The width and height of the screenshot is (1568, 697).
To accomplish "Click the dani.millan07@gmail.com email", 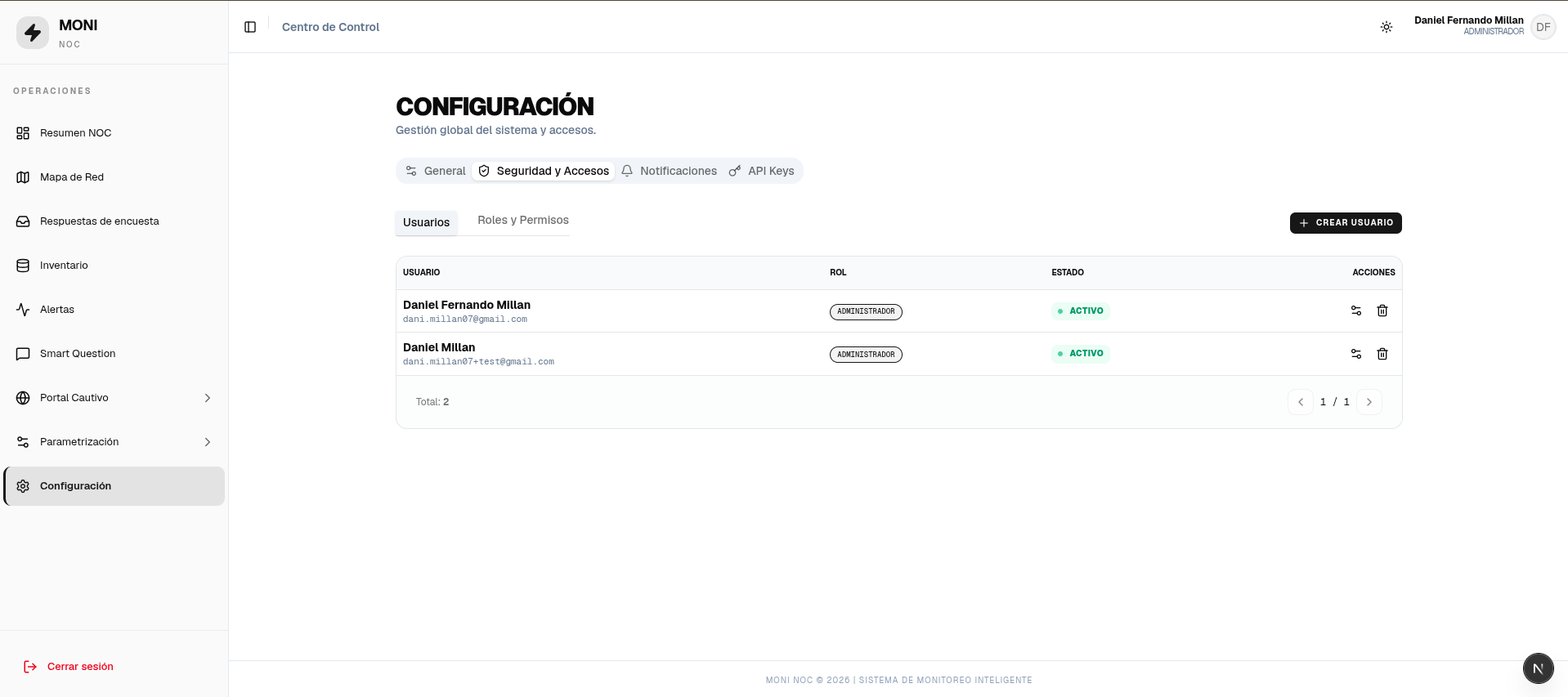I will click(465, 319).
